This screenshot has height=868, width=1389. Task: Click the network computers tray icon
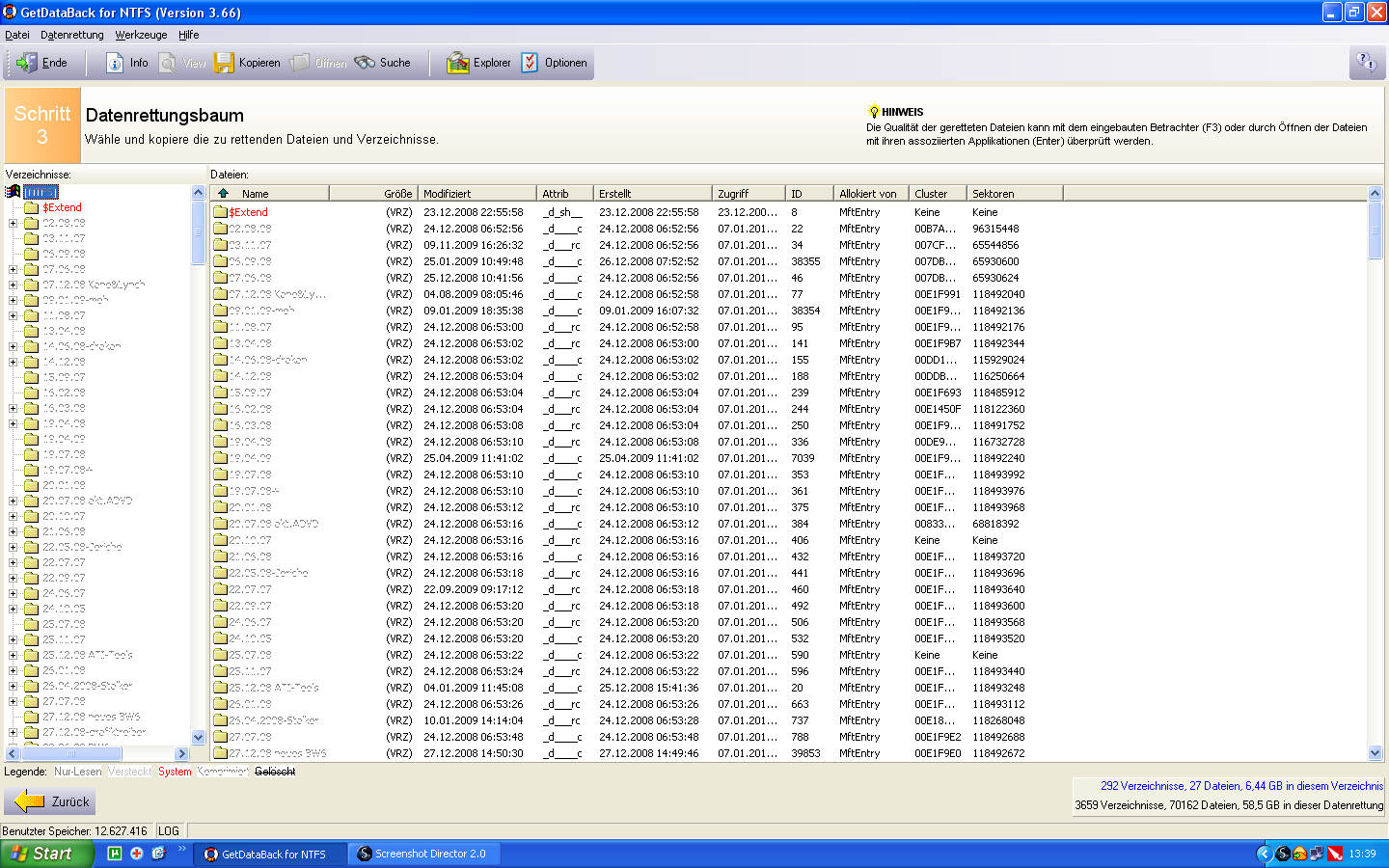(1317, 854)
